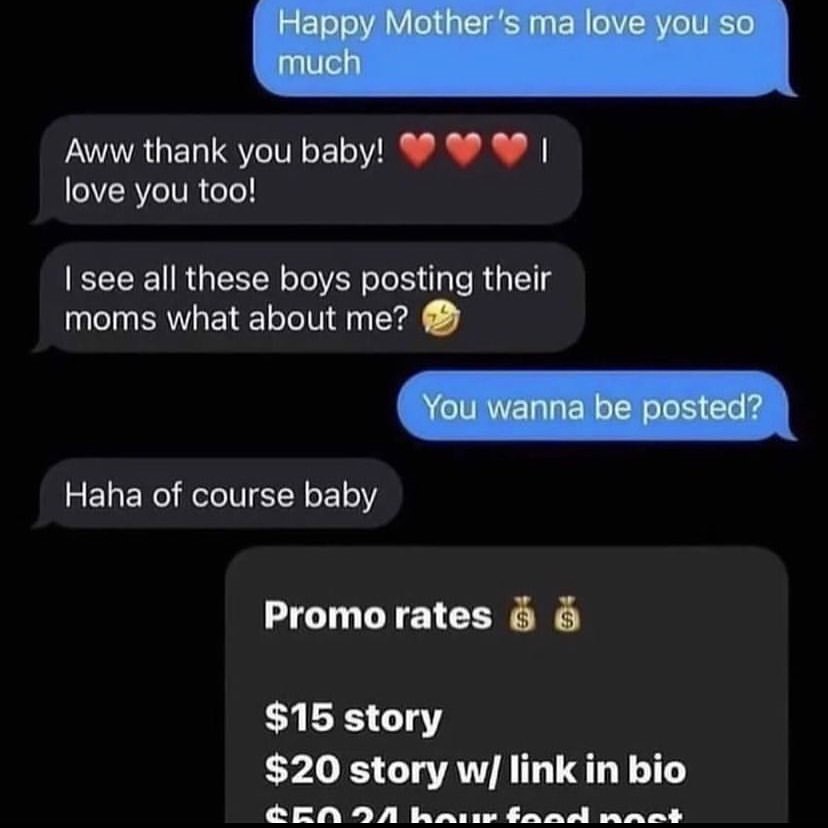Click the first money bag emoji
The height and width of the screenshot is (828, 828).
click(521, 614)
